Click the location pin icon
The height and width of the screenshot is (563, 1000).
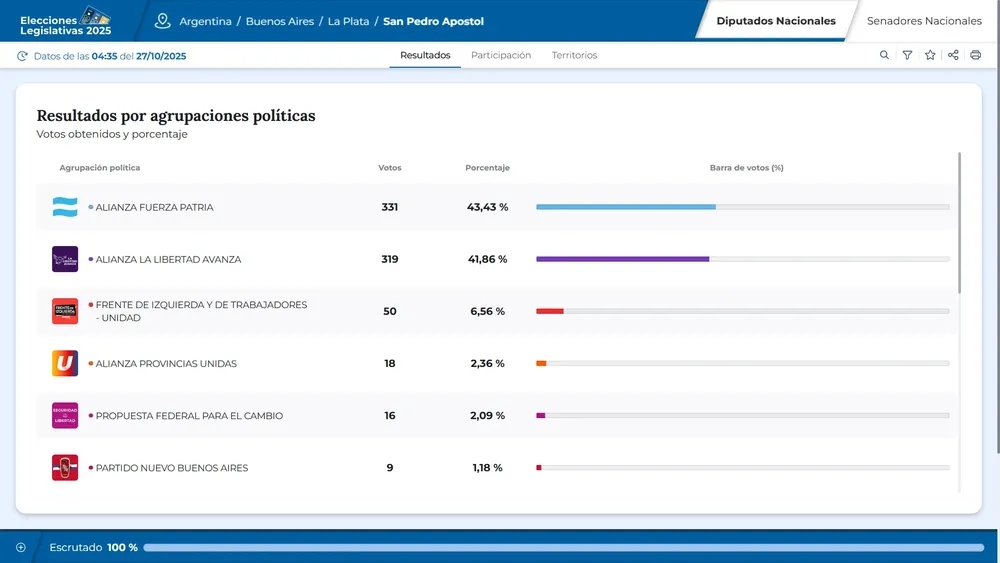163,21
